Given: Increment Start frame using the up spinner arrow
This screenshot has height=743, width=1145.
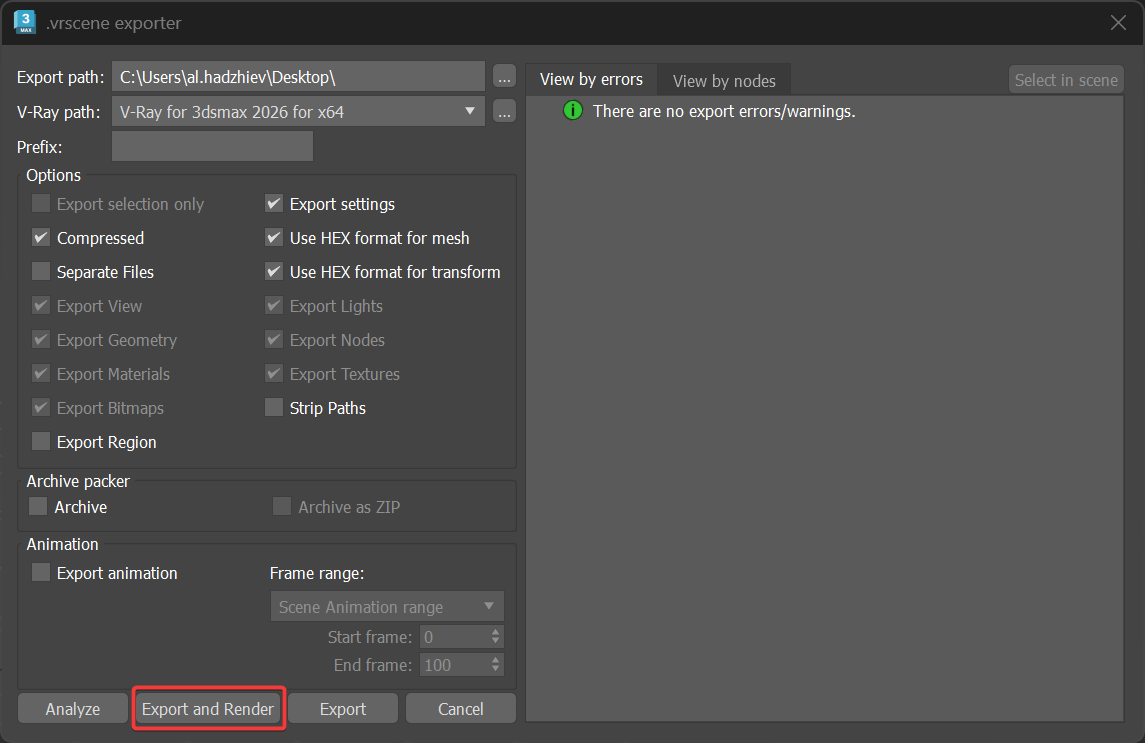Looking at the screenshot, I should (x=496, y=631).
